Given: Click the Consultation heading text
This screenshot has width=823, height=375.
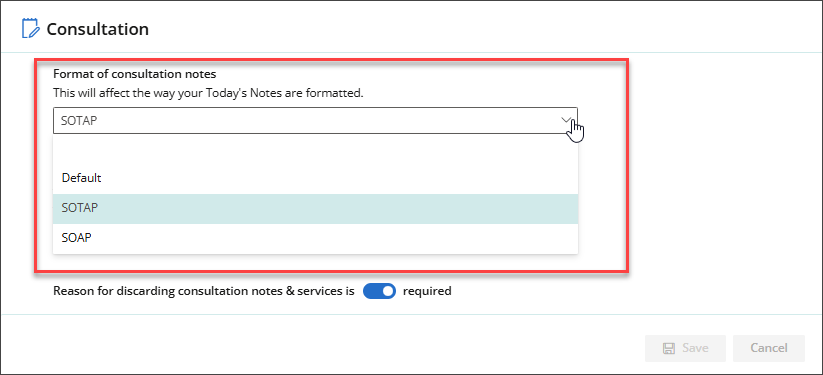Looking at the screenshot, I should pos(98,29).
